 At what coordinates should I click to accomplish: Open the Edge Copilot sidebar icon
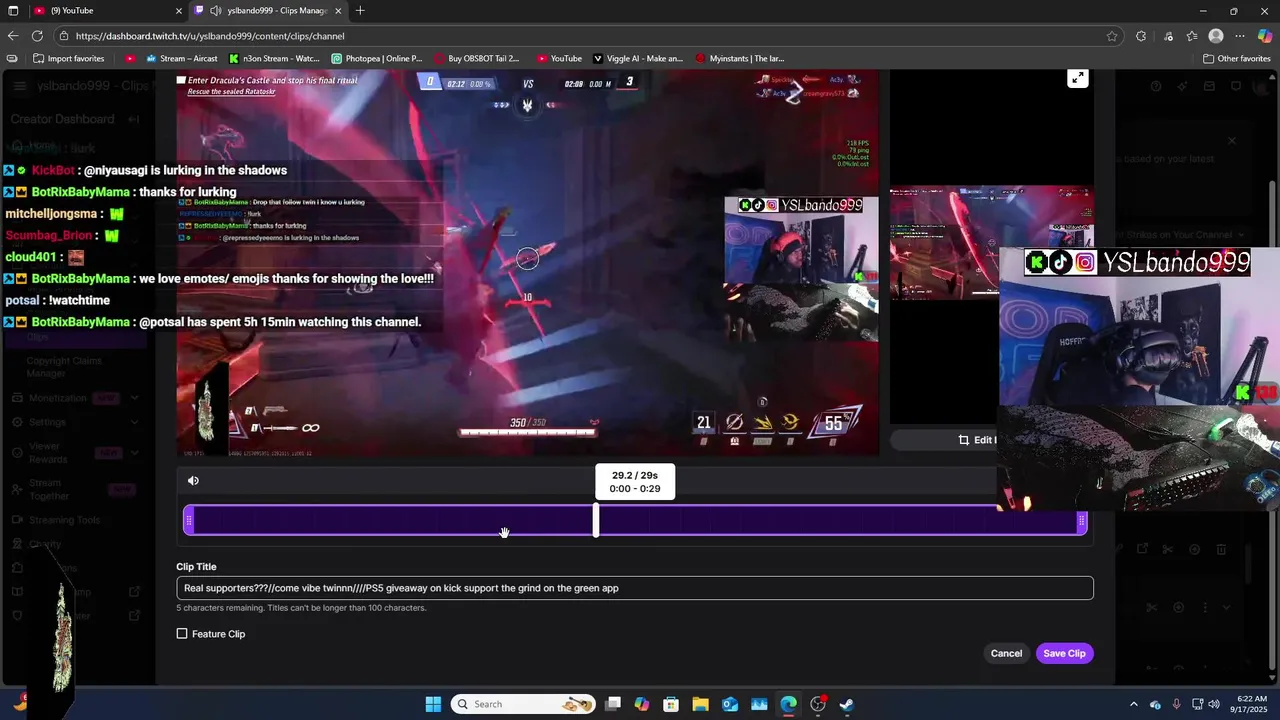[x=1265, y=36]
